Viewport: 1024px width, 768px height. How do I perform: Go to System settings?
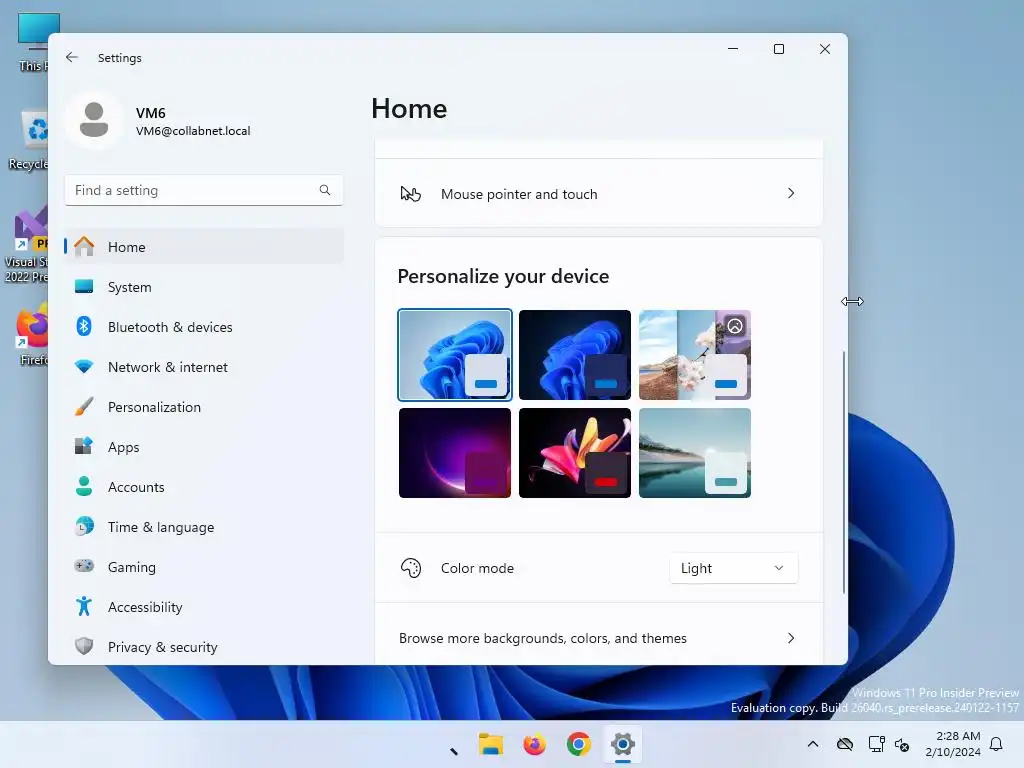(204, 287)
